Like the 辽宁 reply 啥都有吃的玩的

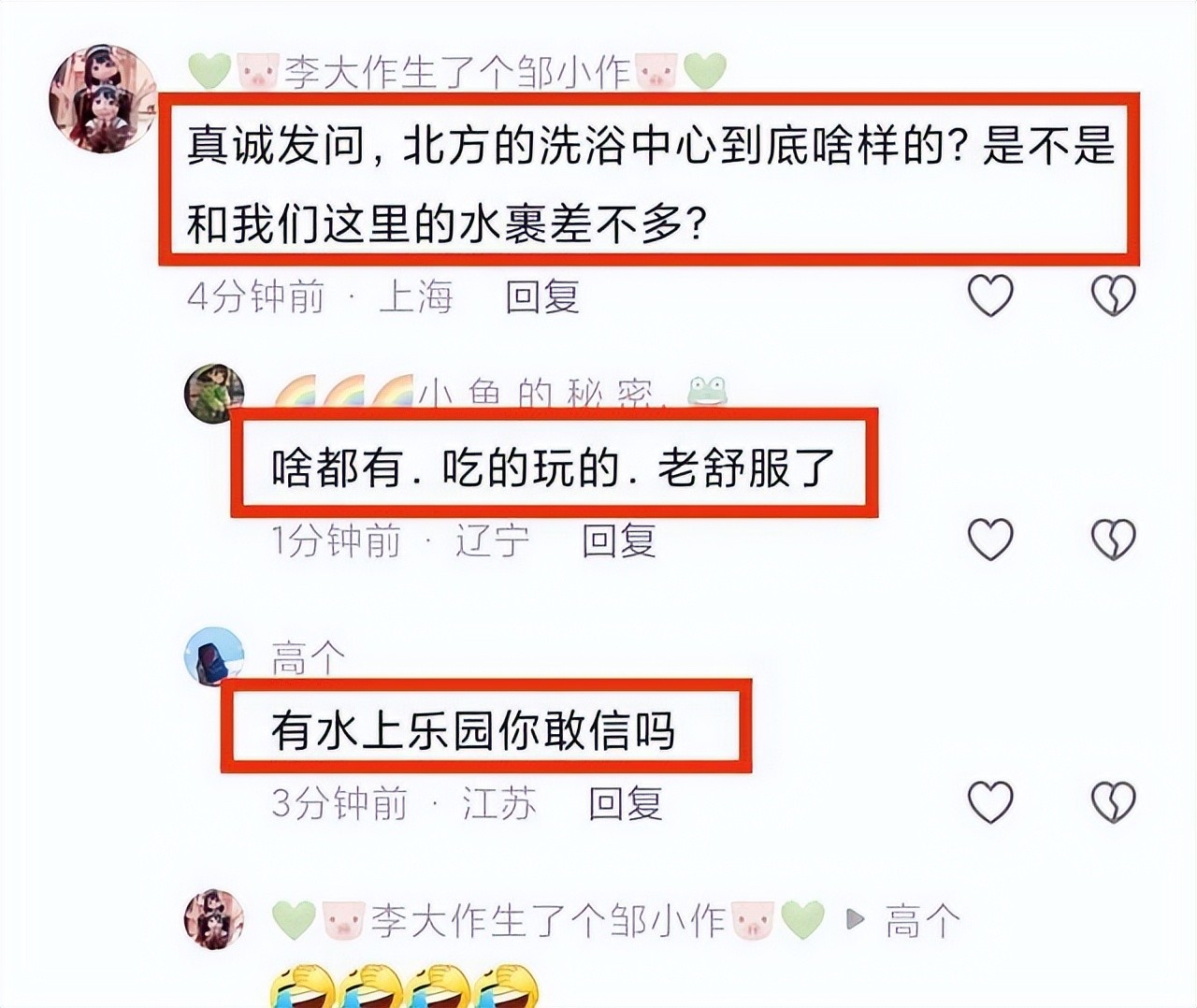[x=990, y=540]
